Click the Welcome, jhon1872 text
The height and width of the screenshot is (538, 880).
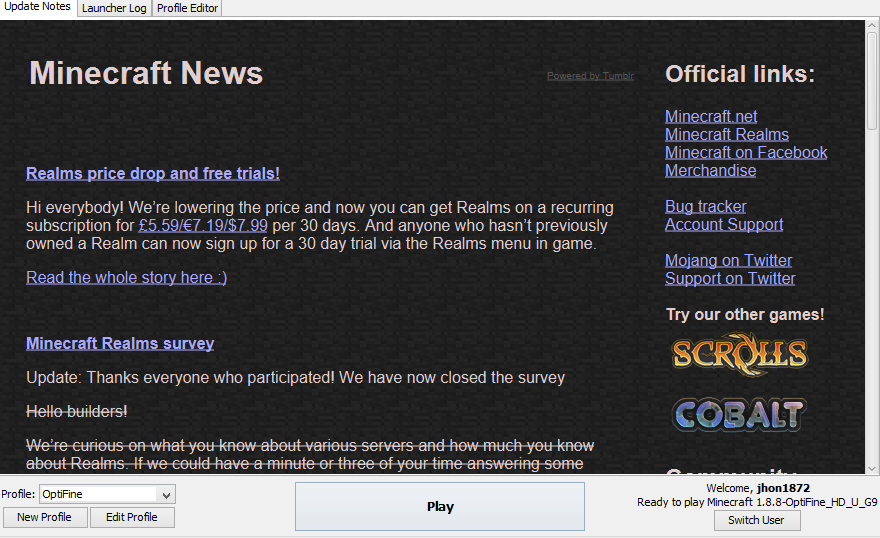point(758,488)
